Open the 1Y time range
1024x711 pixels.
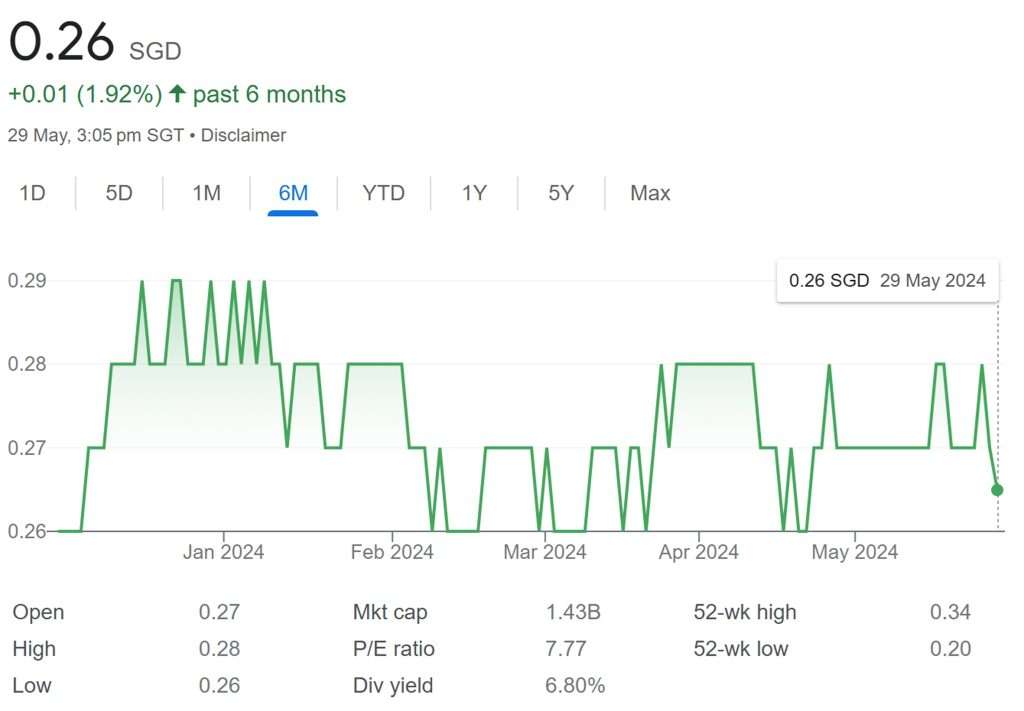point(474,193)
